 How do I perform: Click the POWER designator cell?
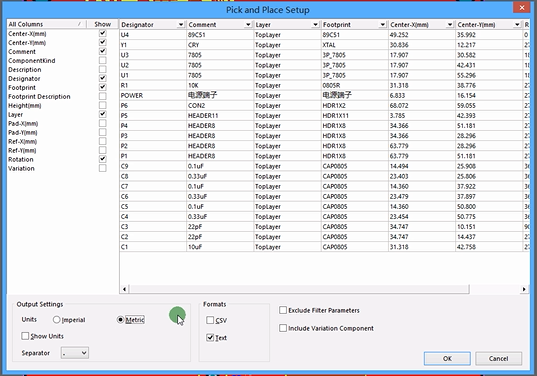[x=152, y=96]
